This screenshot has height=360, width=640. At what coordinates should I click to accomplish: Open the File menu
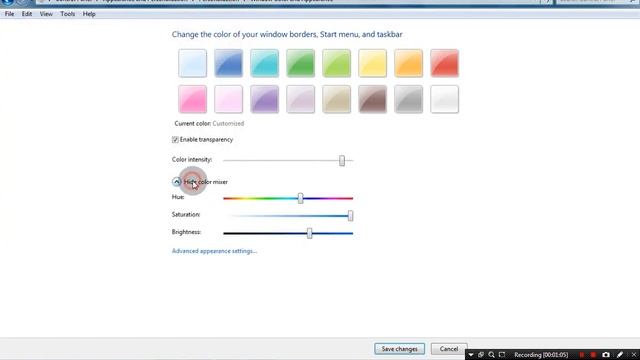[x=9, y=14]
